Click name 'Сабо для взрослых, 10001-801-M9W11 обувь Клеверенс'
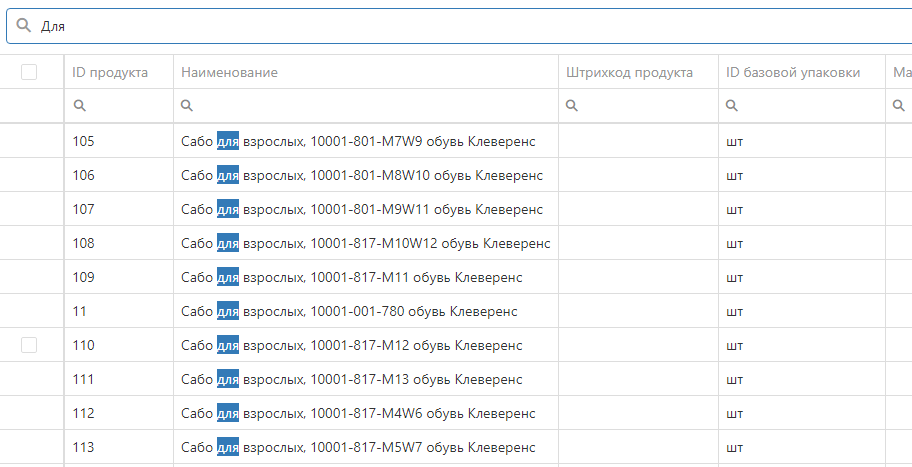 [362, 209]
